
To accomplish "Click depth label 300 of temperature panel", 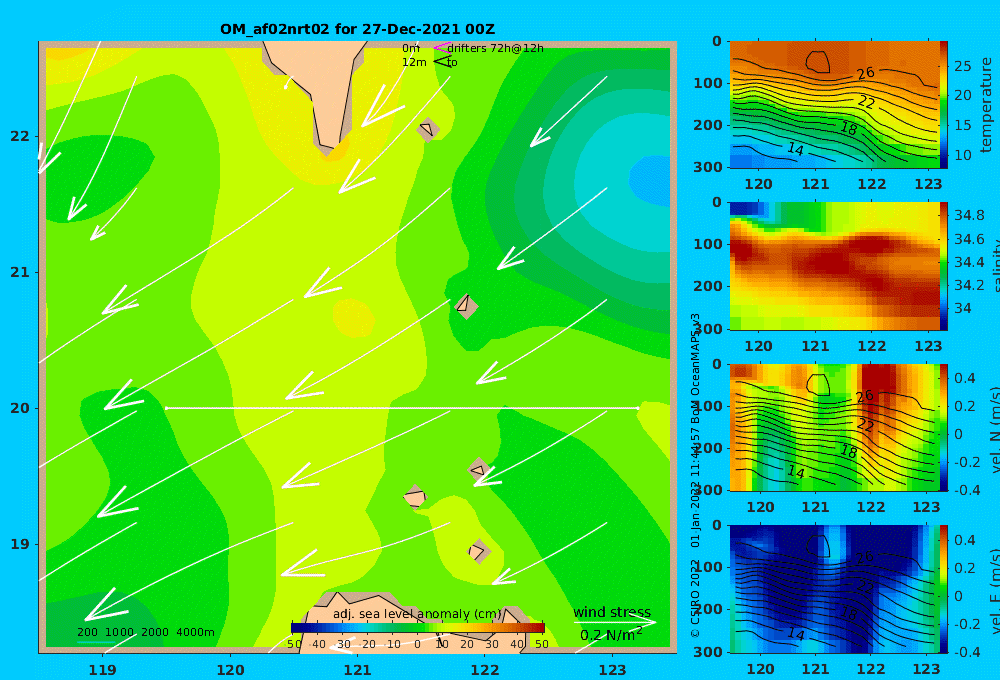I will [x=707, y=167].
